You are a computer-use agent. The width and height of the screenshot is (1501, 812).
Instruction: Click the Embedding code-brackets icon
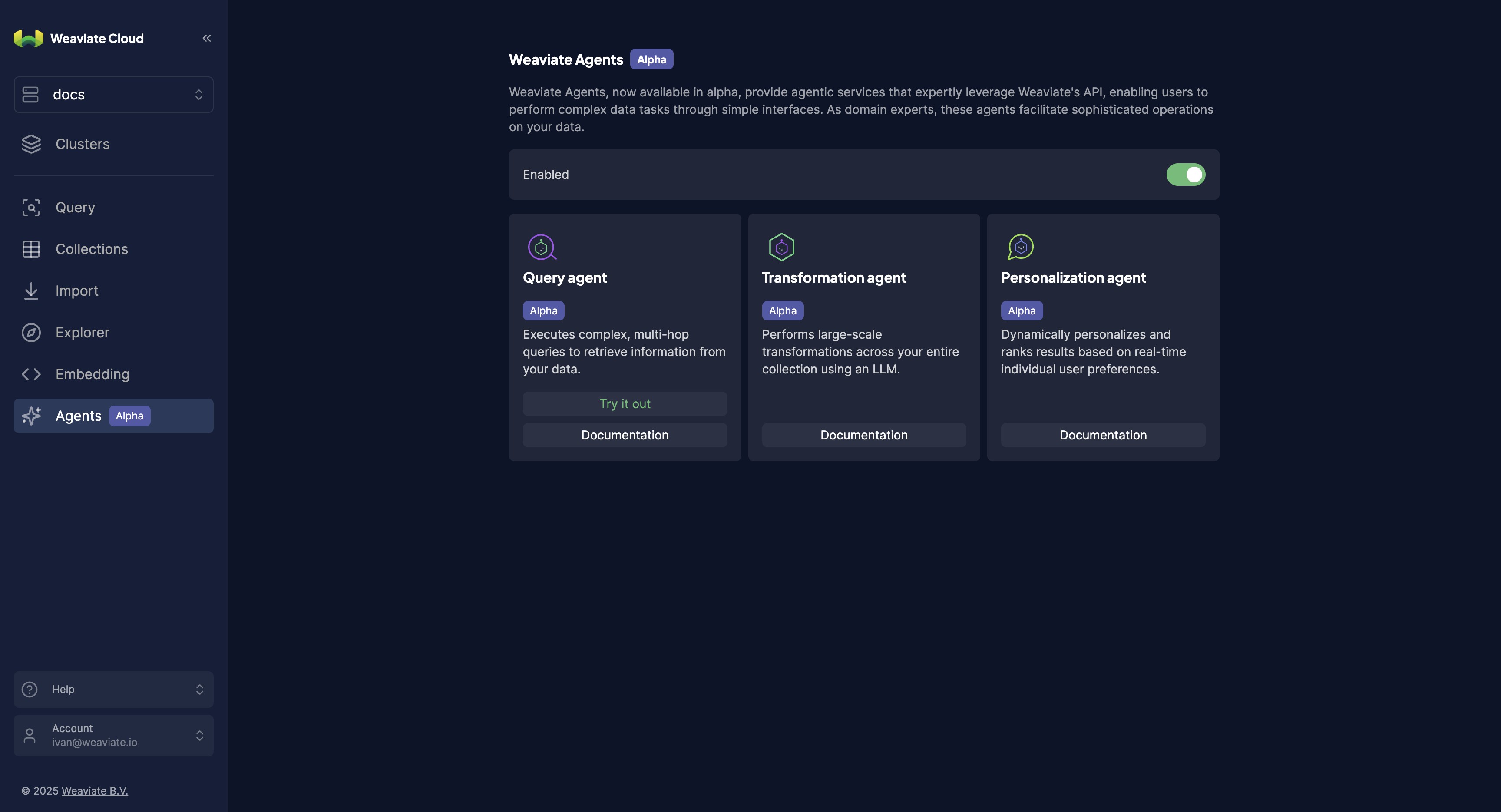(31, 374)
